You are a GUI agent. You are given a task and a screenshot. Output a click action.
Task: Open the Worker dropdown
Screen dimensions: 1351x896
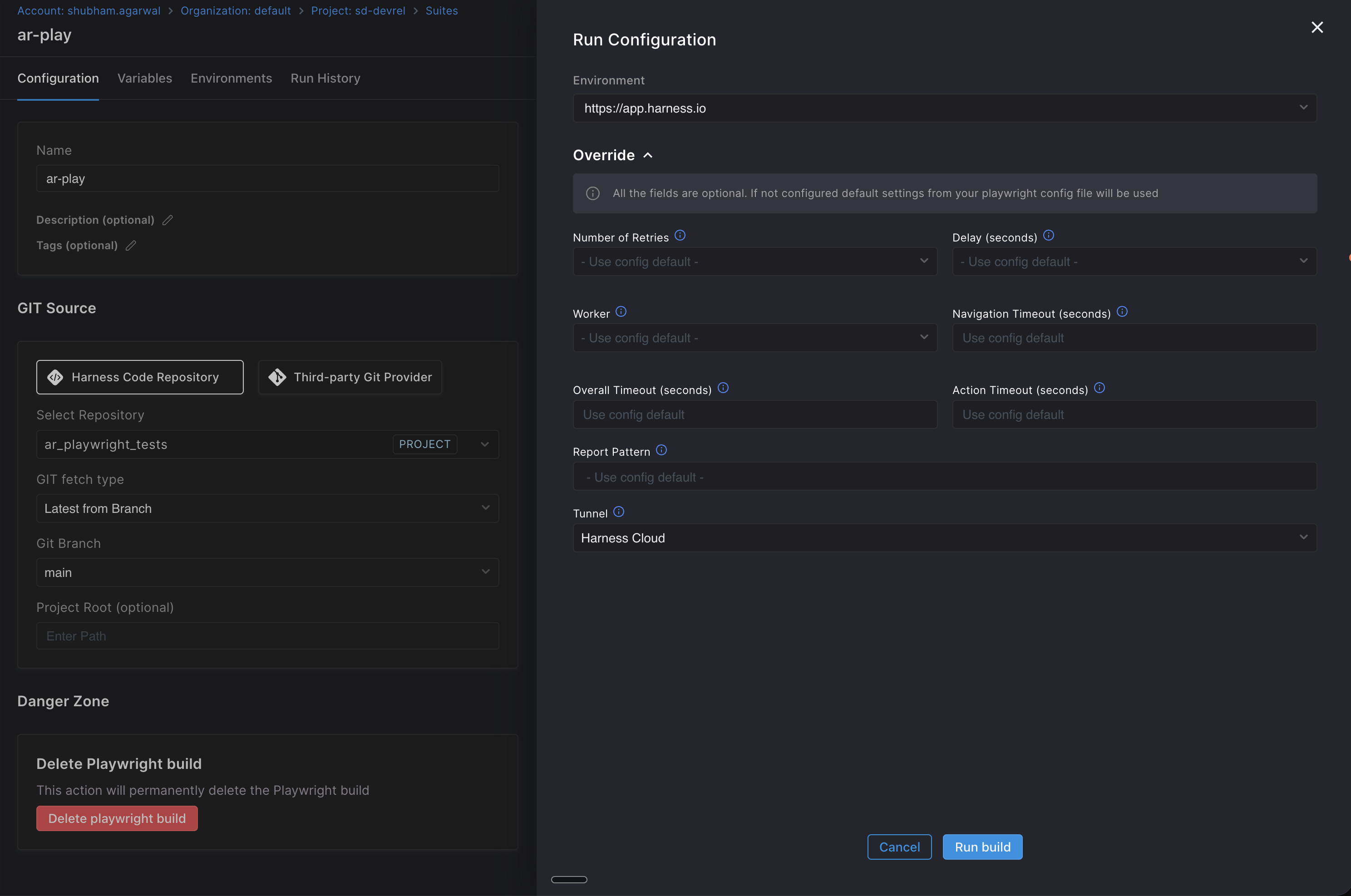pyautogui.click(x=754, y=338)
